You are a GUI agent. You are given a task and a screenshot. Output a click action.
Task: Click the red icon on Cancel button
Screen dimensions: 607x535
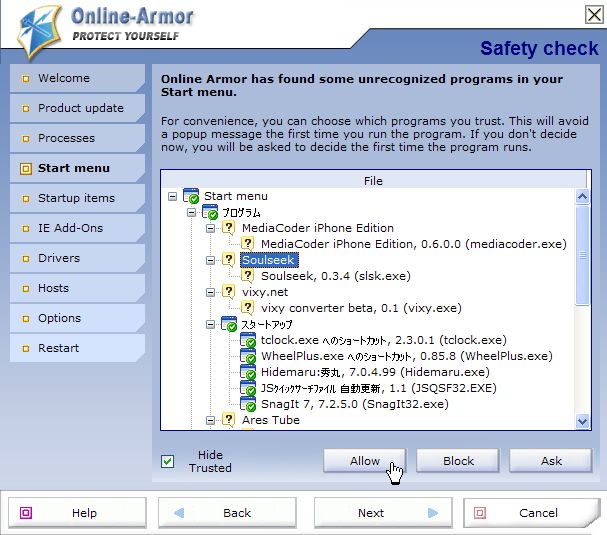coord(480,513)
